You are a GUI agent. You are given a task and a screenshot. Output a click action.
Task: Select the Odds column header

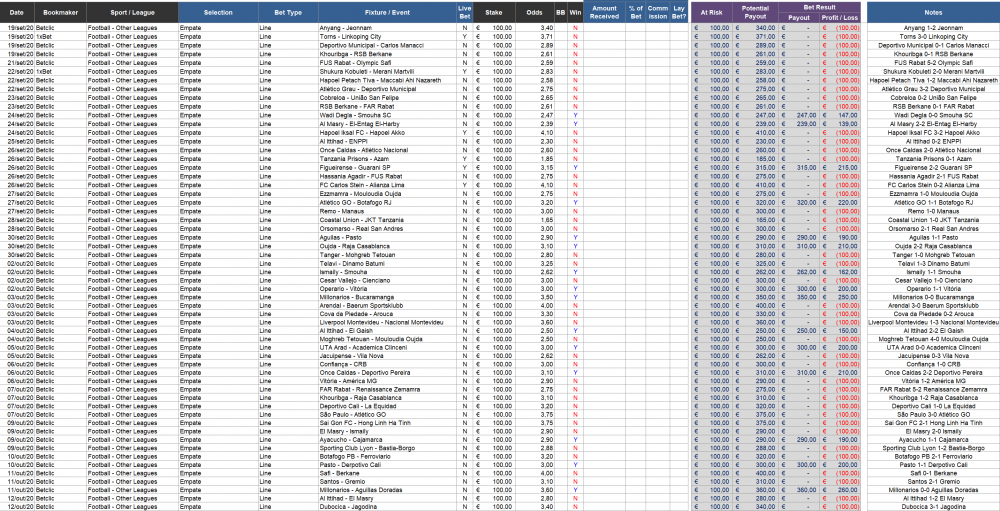tap(534, 12)
